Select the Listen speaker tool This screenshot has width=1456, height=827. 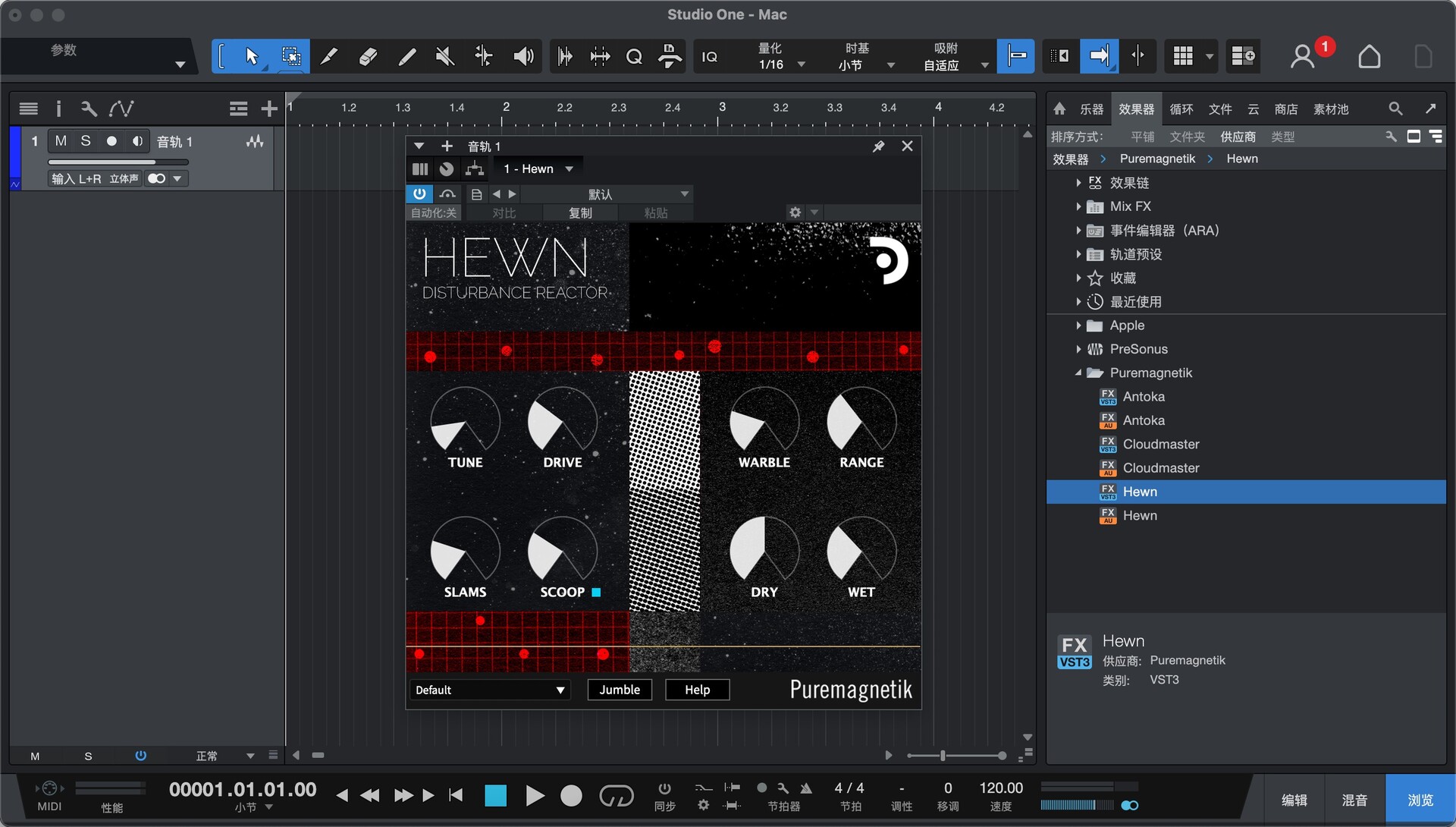pos(523,56)
